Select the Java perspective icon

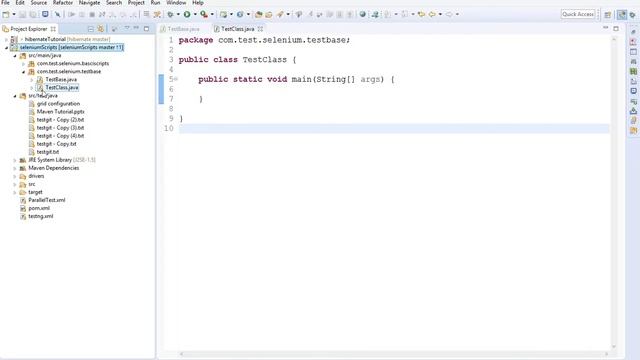[x=621, y=14]
